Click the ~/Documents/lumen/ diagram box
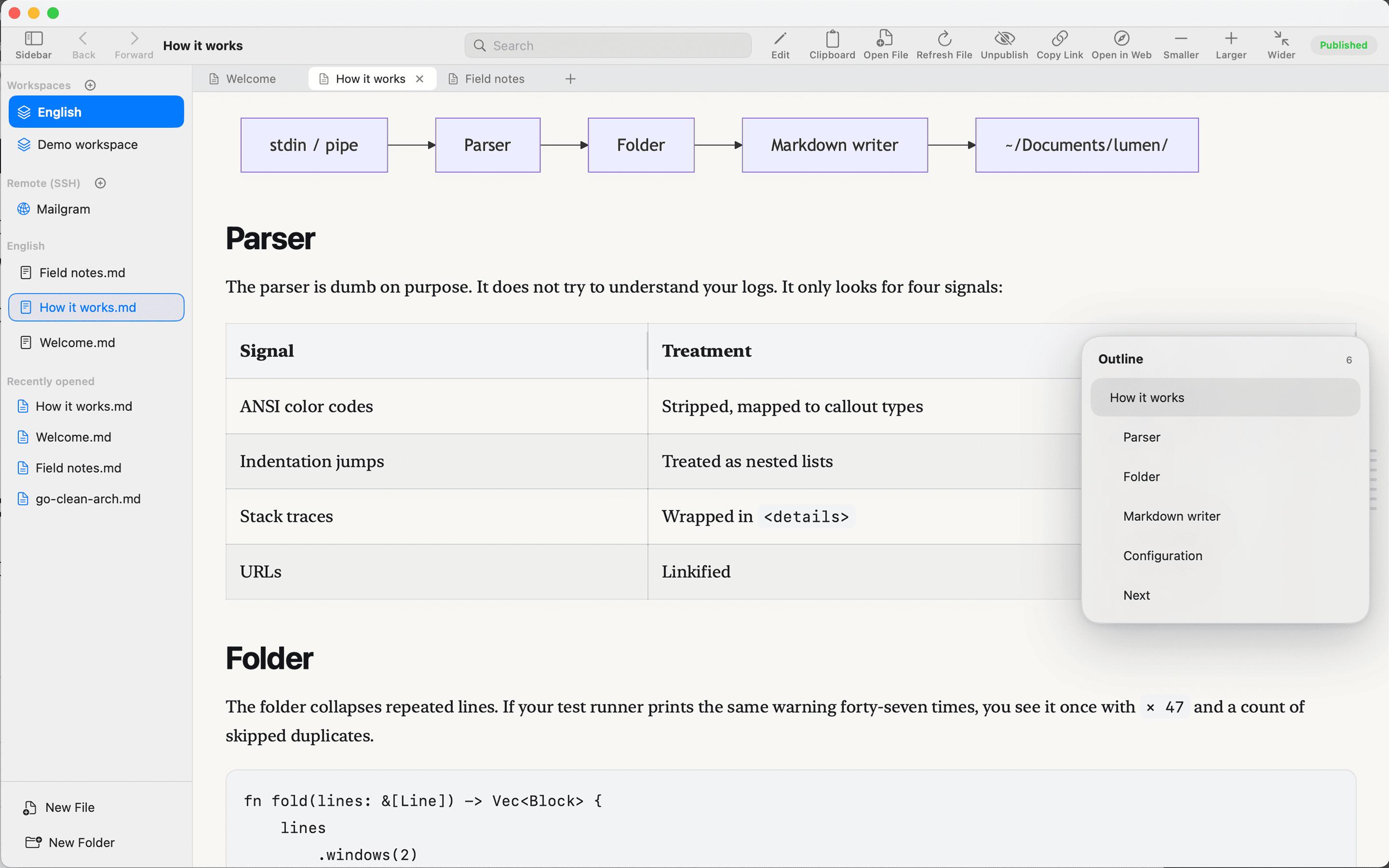This screenshot has width=1389, height=868. [1087, 145]
